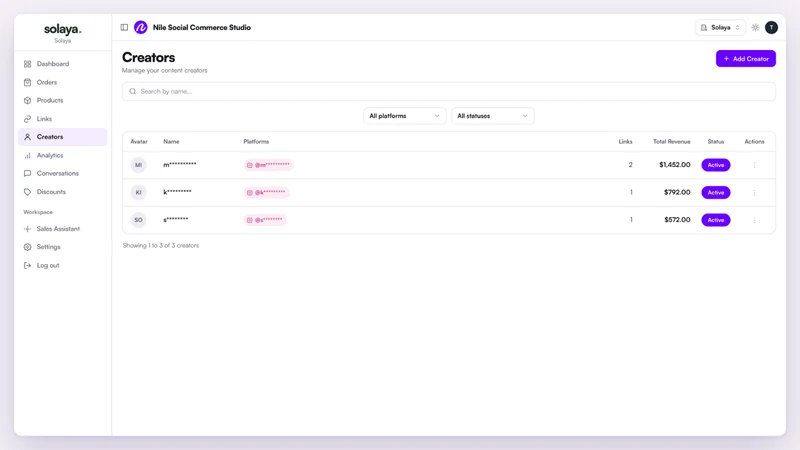Open the Solaya workspace switcher

coord(720,28)
